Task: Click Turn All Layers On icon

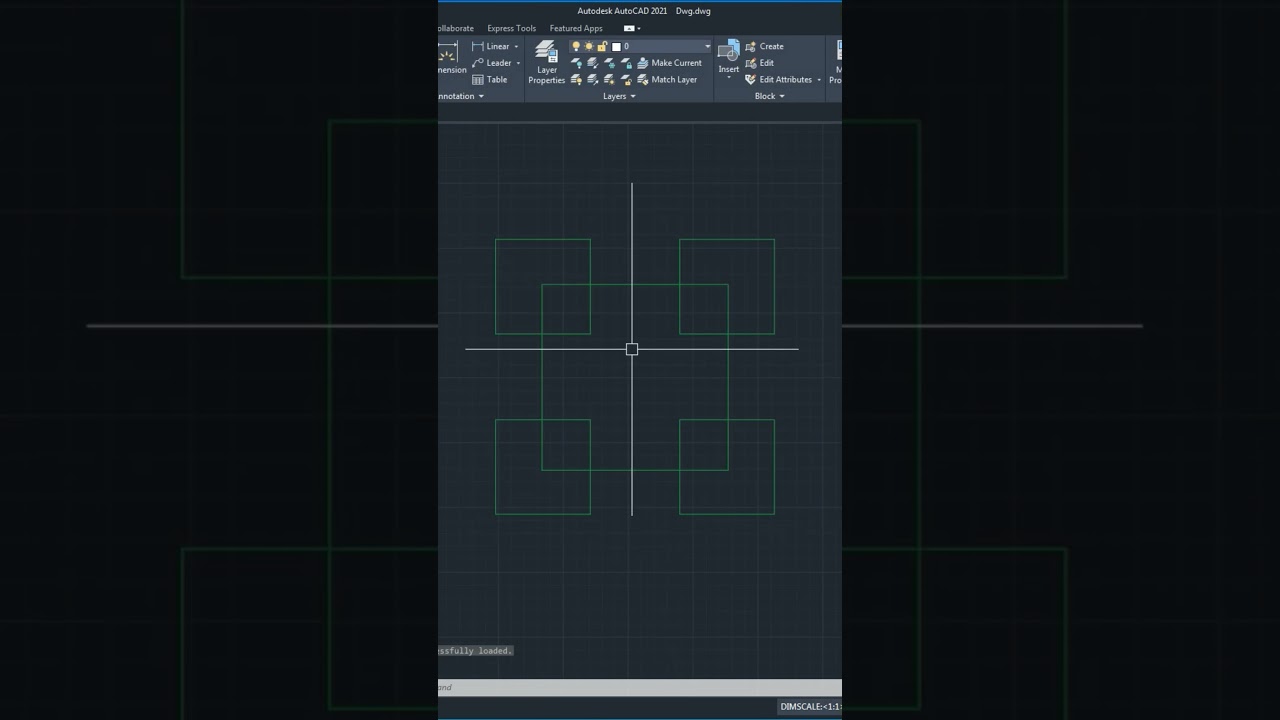Action: pos(577,80)
